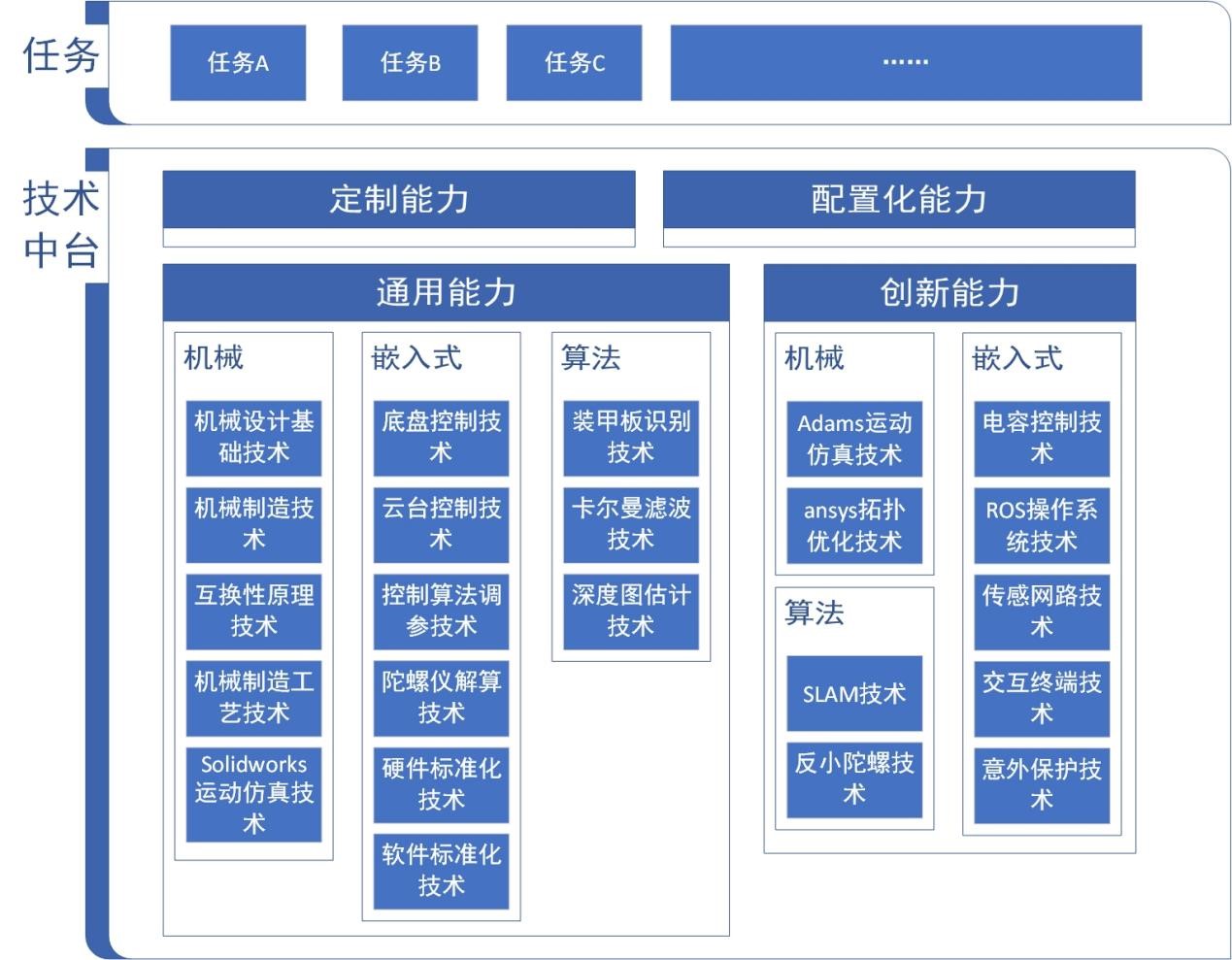Click 机械制造工艺技术 block
Viewport: 1232px width, 960px height.
tap(253, 698)
